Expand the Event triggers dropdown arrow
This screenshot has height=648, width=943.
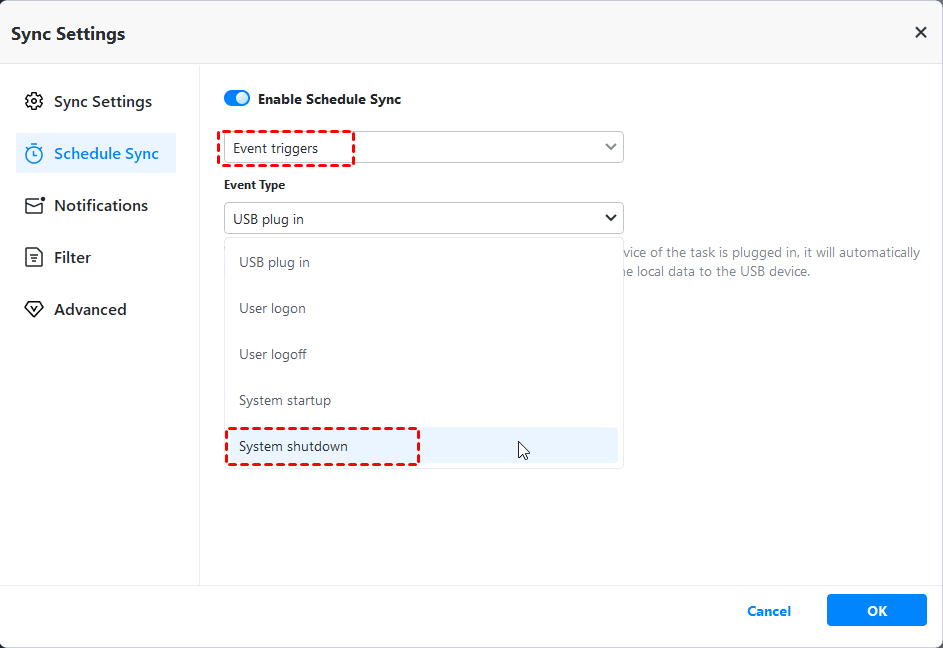coord(611,147)
